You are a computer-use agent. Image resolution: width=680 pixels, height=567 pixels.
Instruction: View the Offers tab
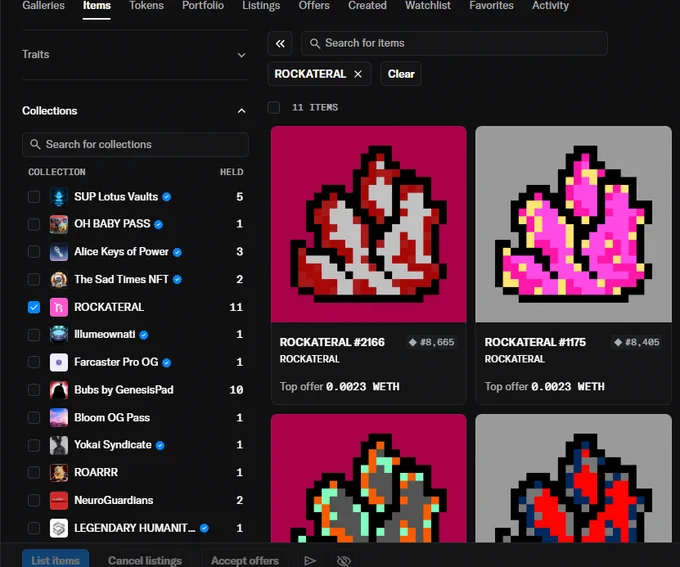(314, 6)
